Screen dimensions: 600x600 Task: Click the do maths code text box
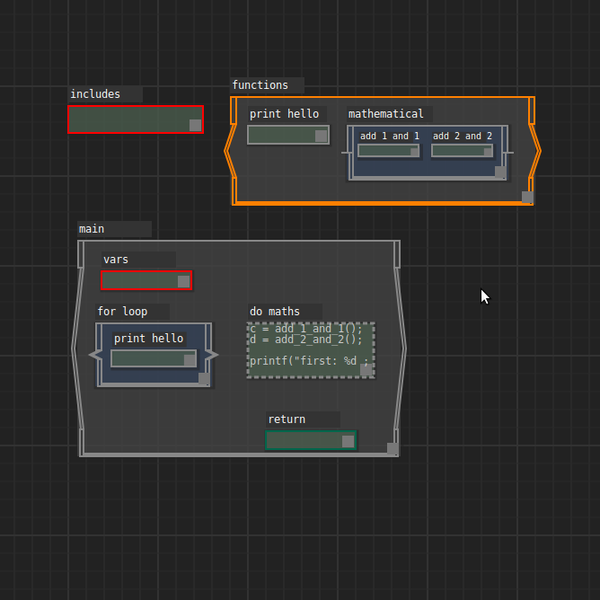311,351
